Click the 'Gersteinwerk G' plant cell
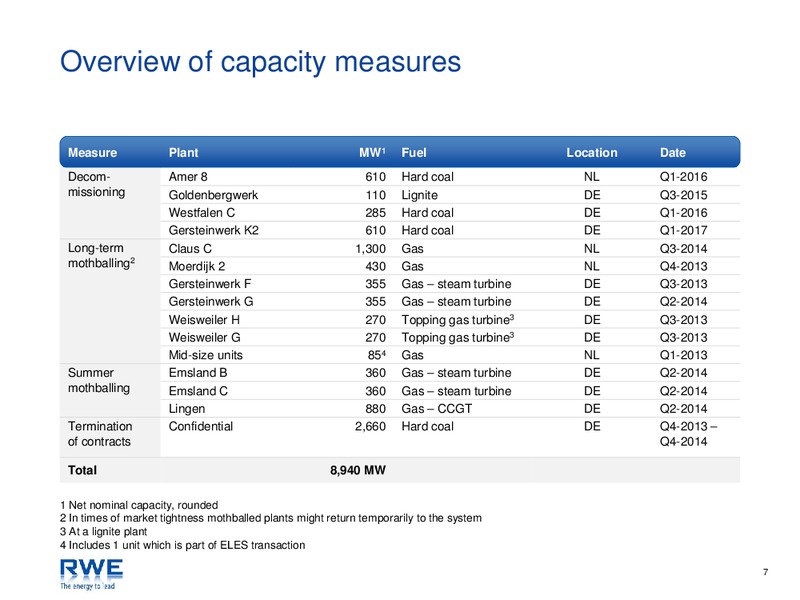800x600 pixels. (x=211, y=302)
